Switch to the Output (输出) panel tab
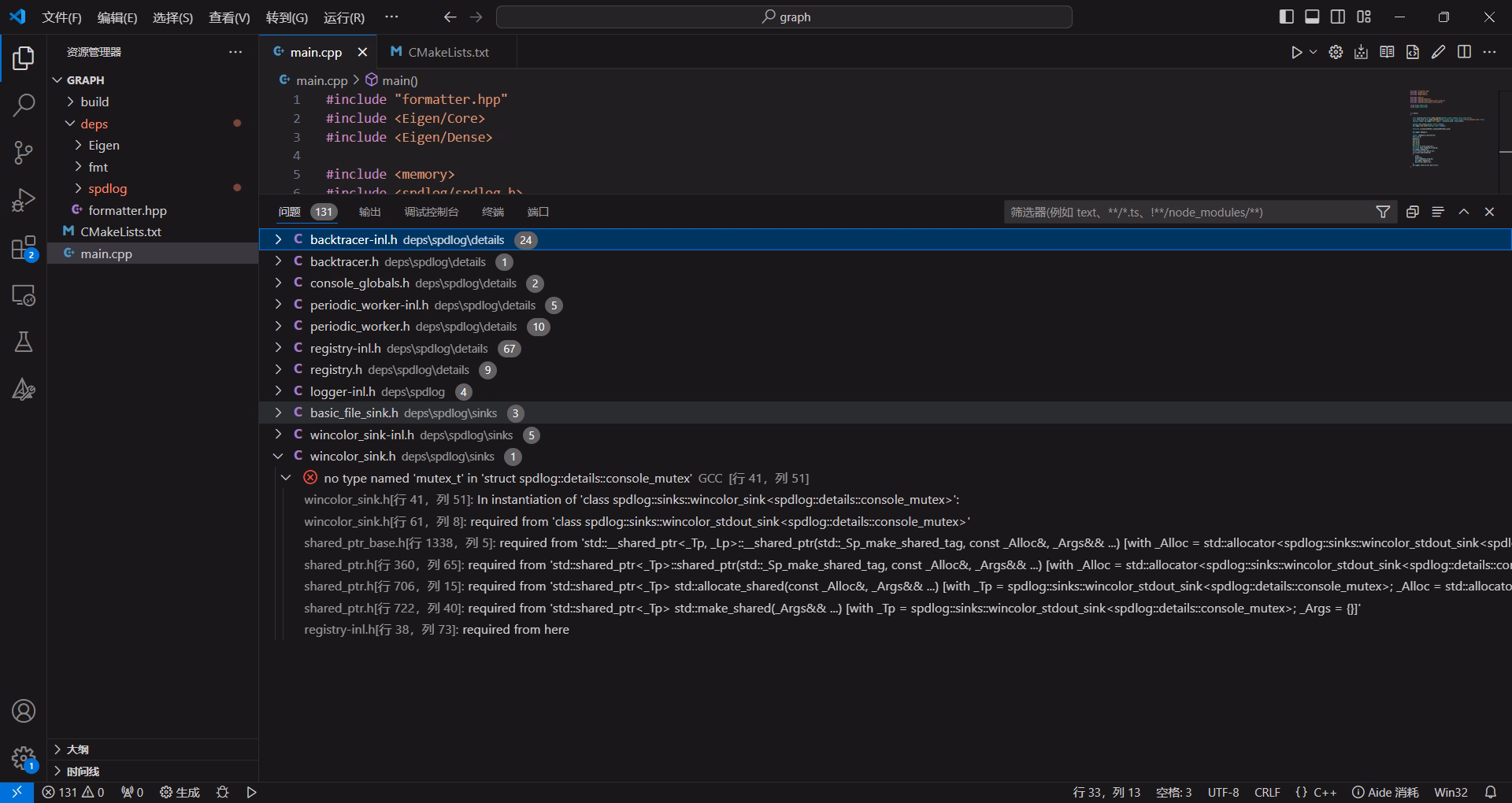The image size is (1512, 803). [x=369, y=212]
